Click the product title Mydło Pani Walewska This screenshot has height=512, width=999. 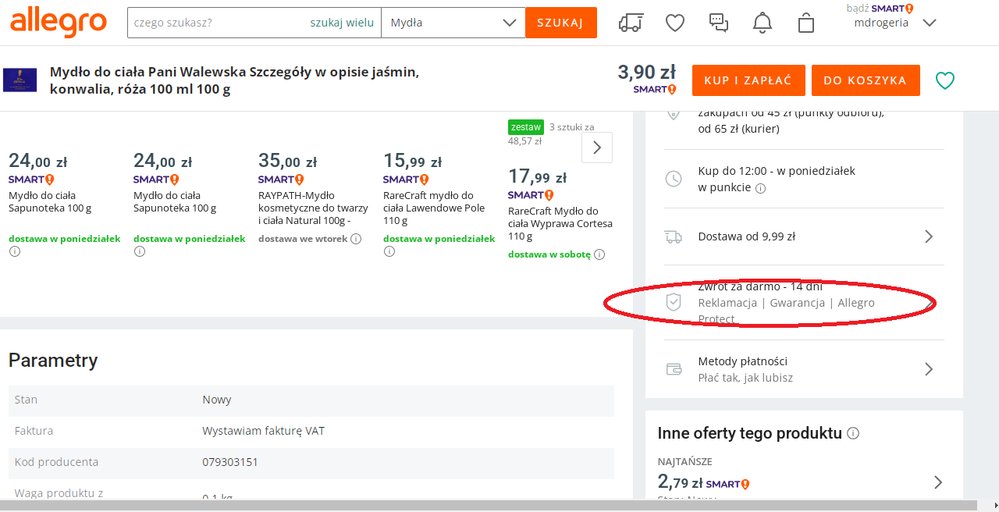point(234,80)
